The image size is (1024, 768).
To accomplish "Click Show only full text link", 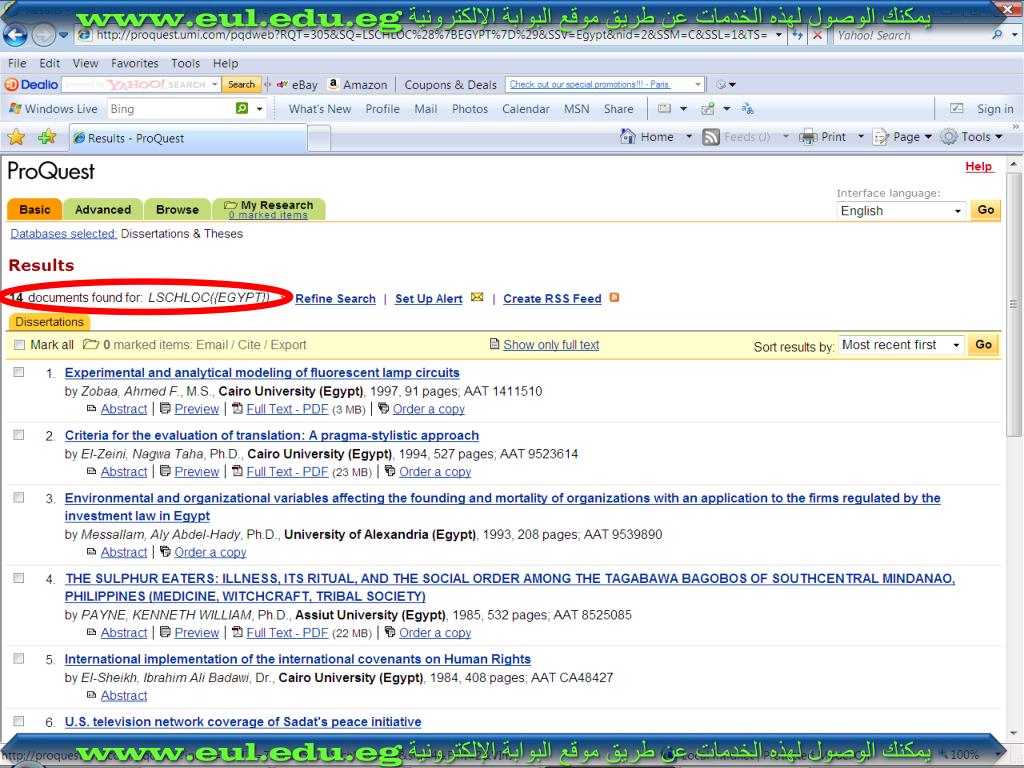I will (551, 345).
